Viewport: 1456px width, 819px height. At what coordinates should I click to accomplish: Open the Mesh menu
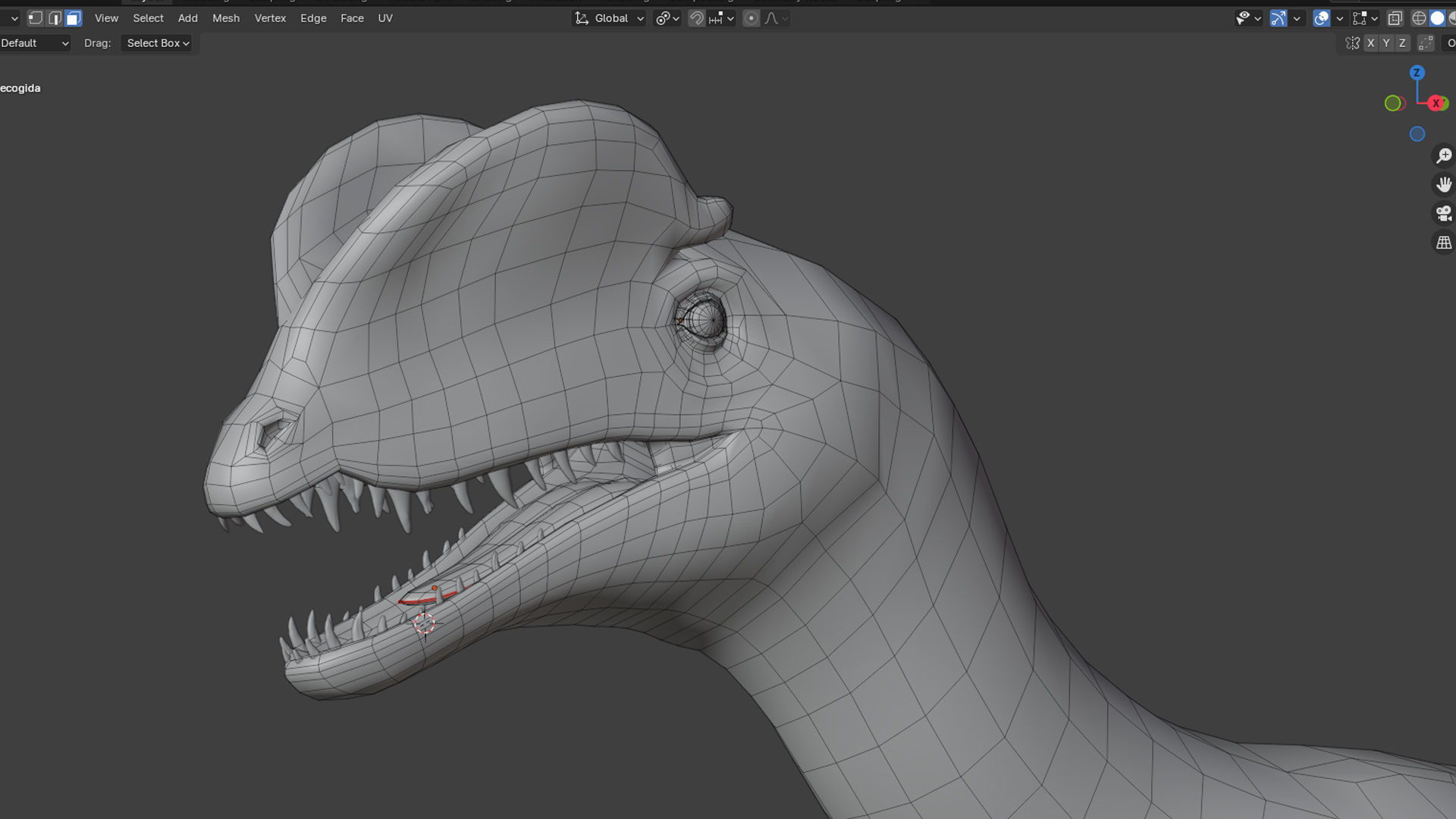(x=225, y=18)
